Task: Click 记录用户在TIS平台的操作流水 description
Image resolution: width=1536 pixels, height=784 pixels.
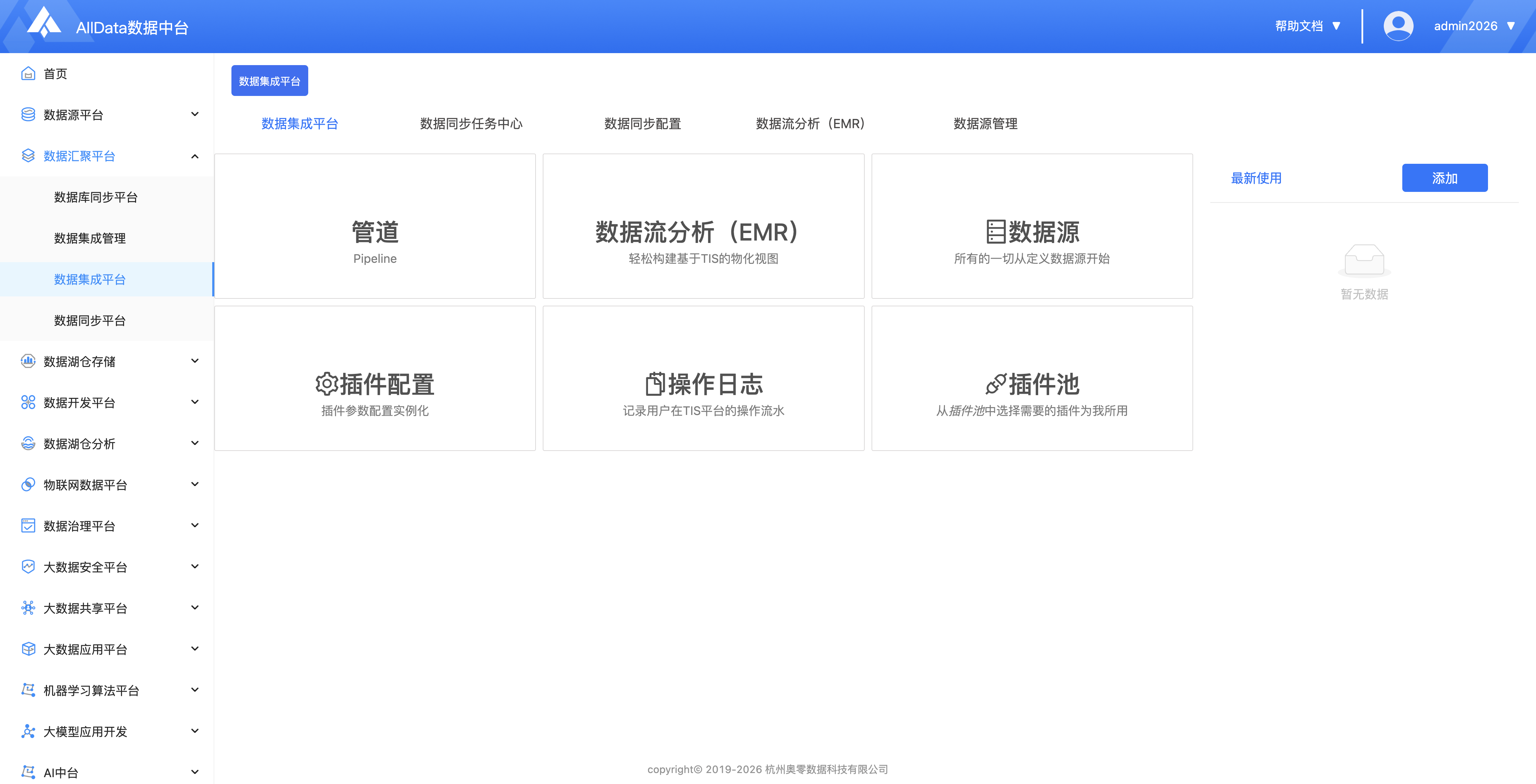Action: click(704, 411)
